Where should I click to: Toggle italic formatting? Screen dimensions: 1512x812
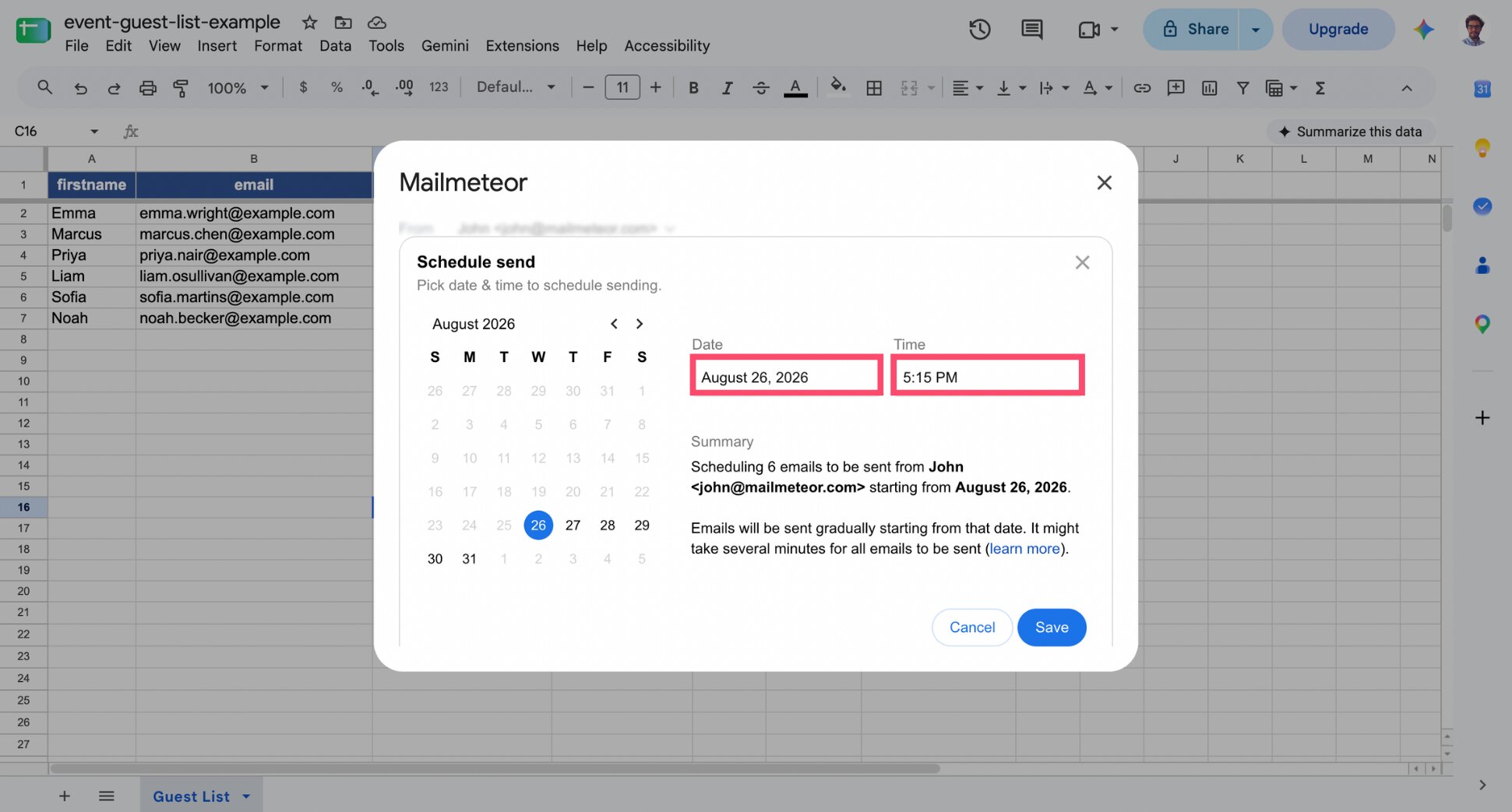point(727,88)
